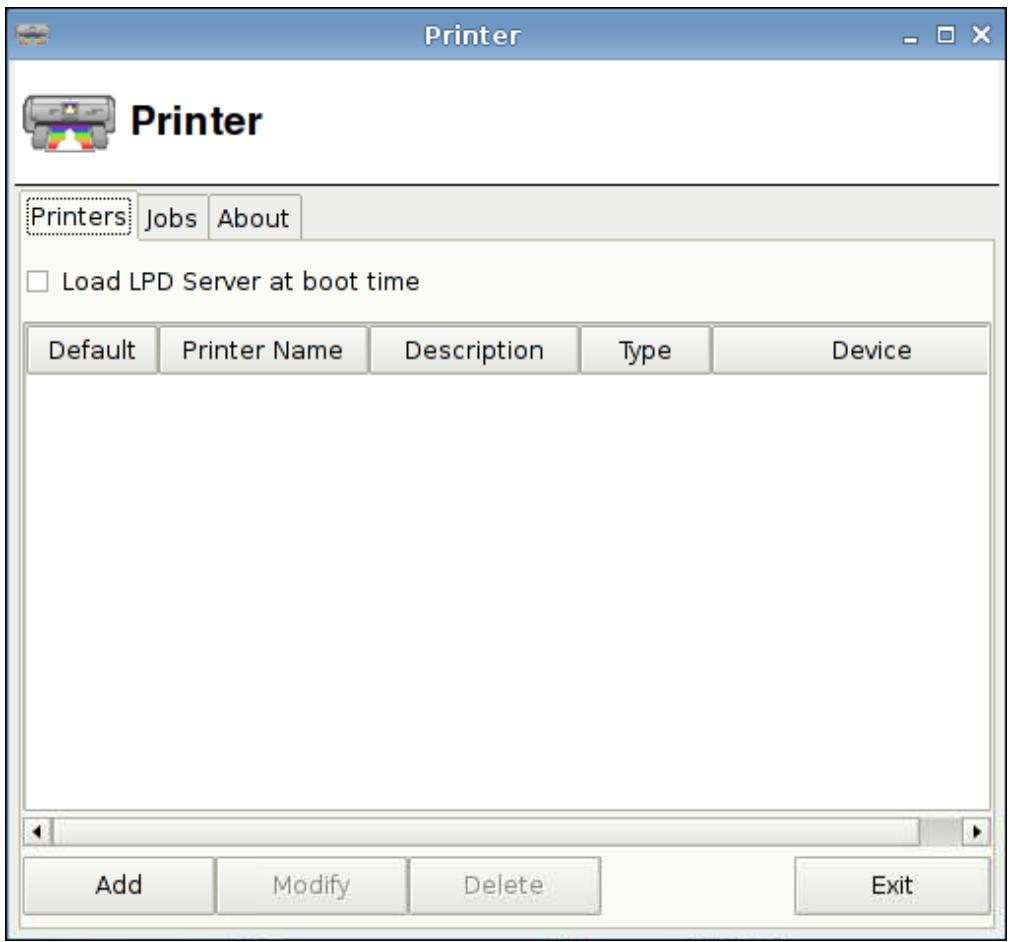1012x942 pixels.
Task: Click the Description column header
Action: point(474,350)
